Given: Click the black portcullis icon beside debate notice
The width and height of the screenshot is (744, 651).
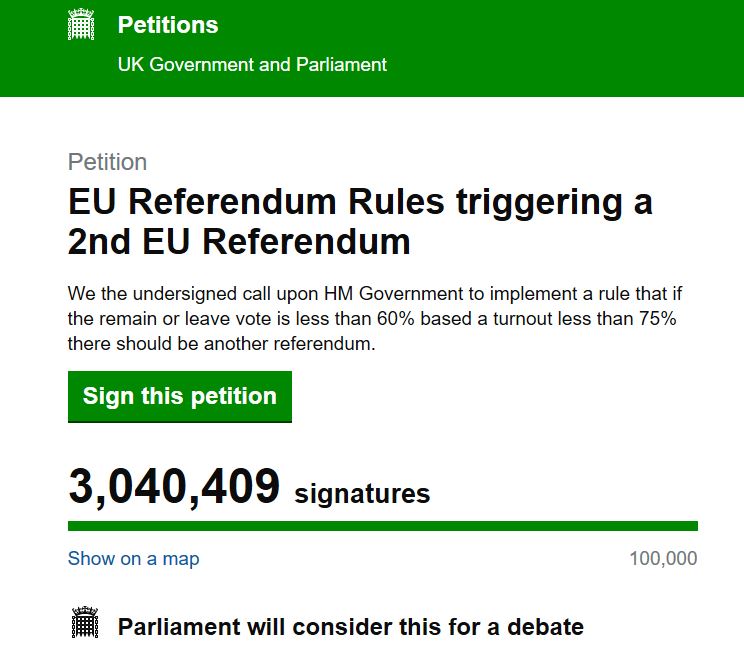Looking at the screenshot, I should pyautogui.click(x=85, y=622).
